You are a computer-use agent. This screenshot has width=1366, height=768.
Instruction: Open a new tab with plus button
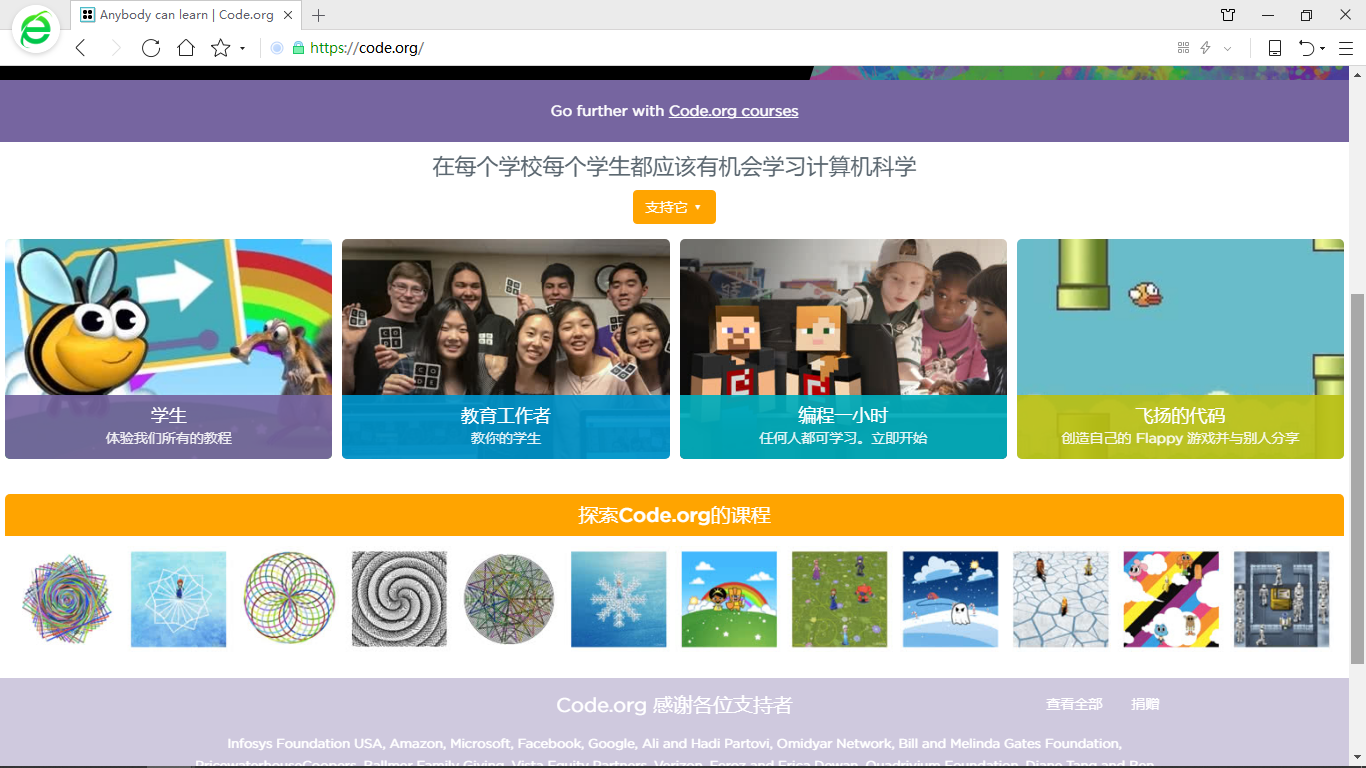[319, 15]
